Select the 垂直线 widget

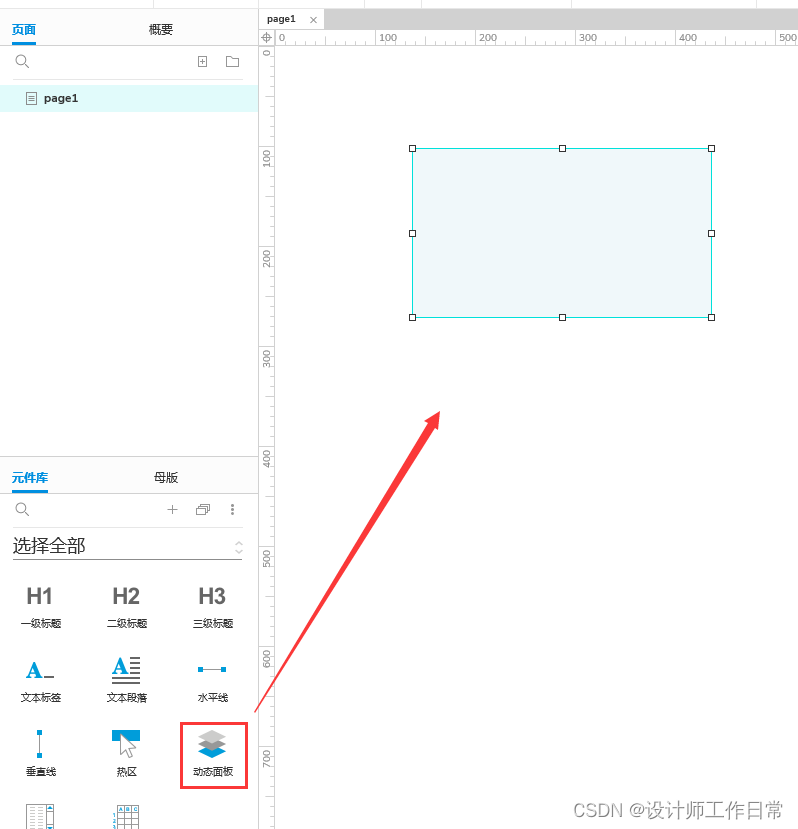click(41, 753)
